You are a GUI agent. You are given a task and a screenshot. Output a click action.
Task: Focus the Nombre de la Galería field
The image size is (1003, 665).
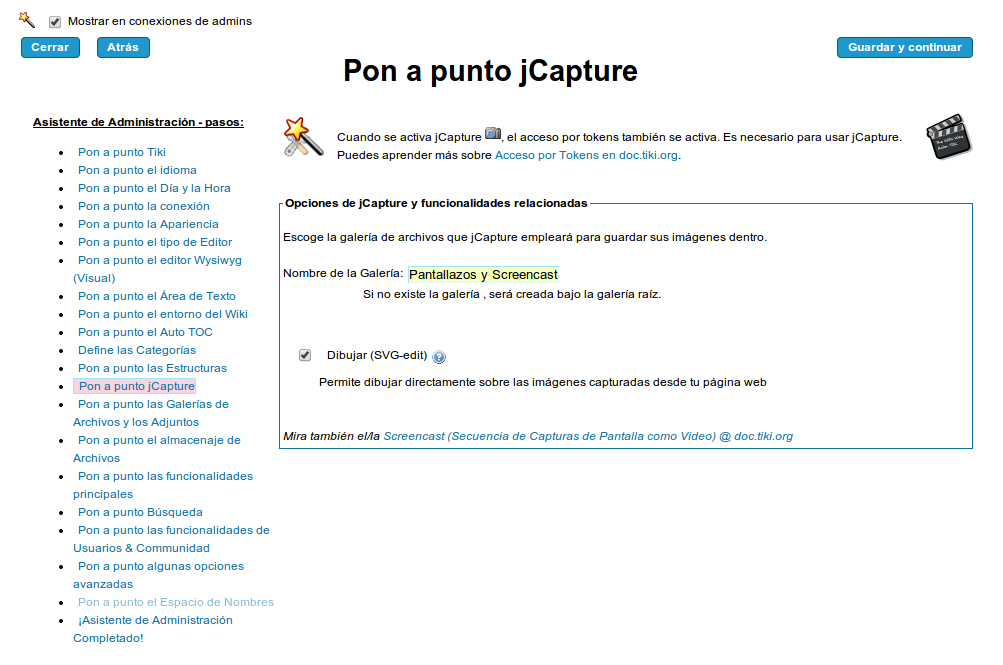483,274
